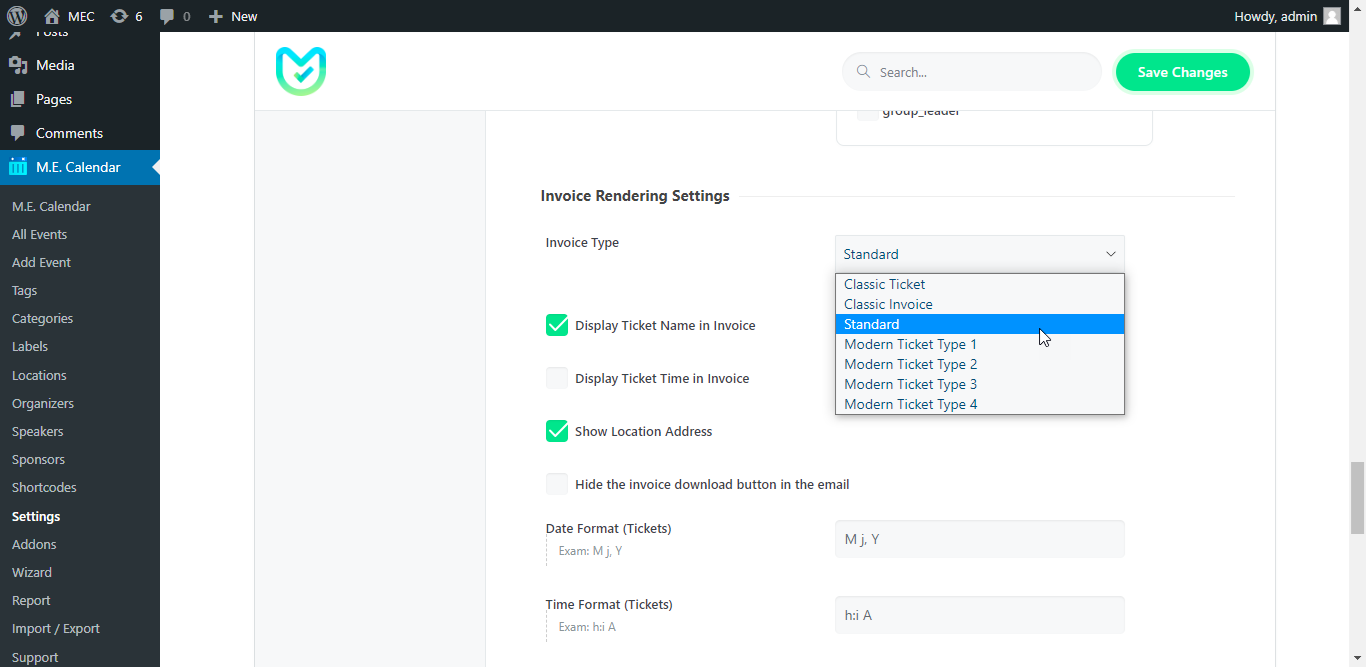The height and width of the screenshot is (667, 1366).
Task: Click the Pages icon in sidebar
Action: tap(18, 99)
